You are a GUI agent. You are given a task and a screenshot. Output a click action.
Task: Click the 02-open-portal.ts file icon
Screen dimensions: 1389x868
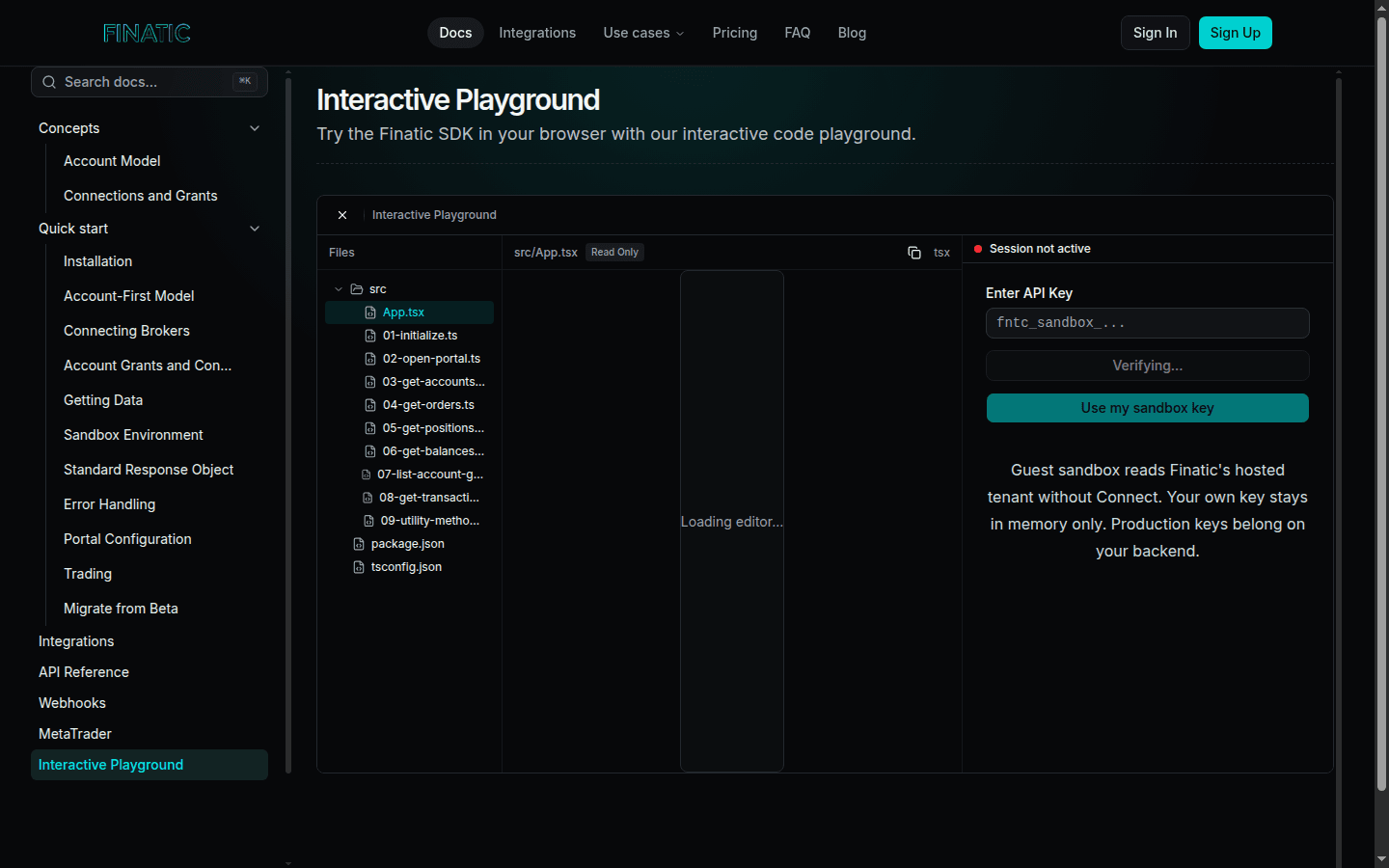pyautogui.click(x=370, y=359)
